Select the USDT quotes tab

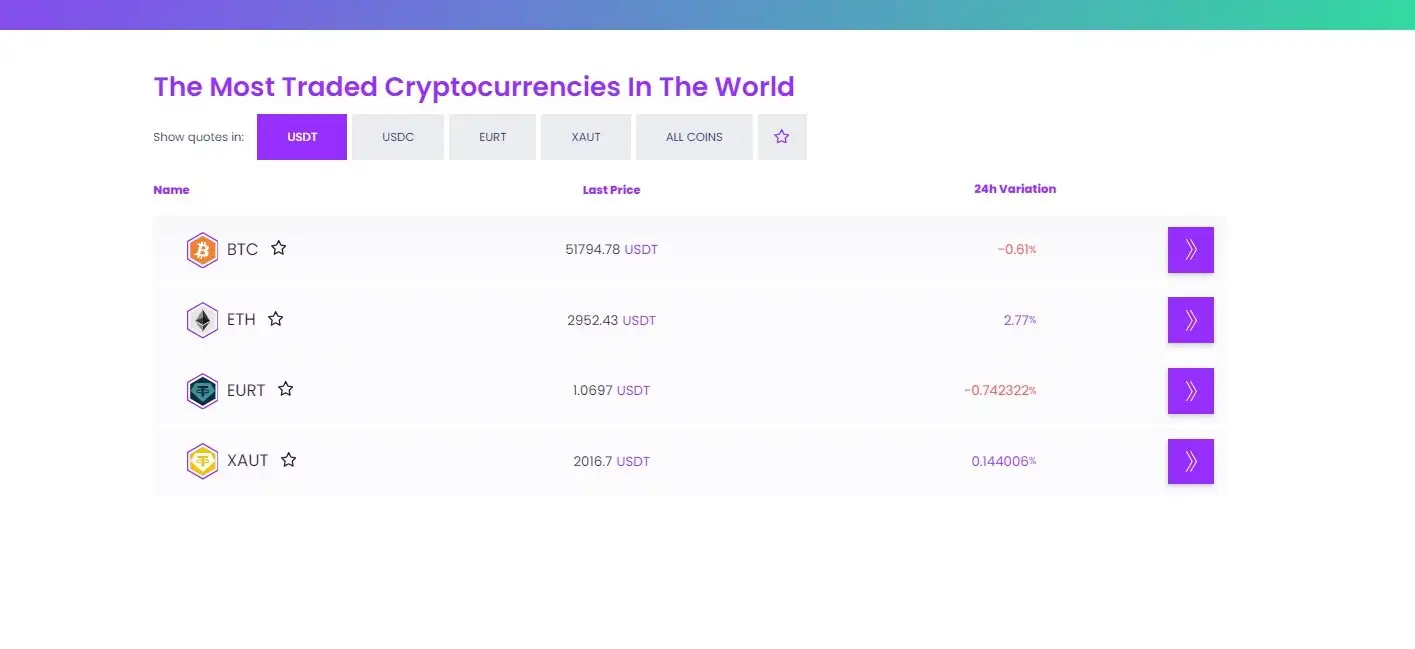[x=302, y=137]
